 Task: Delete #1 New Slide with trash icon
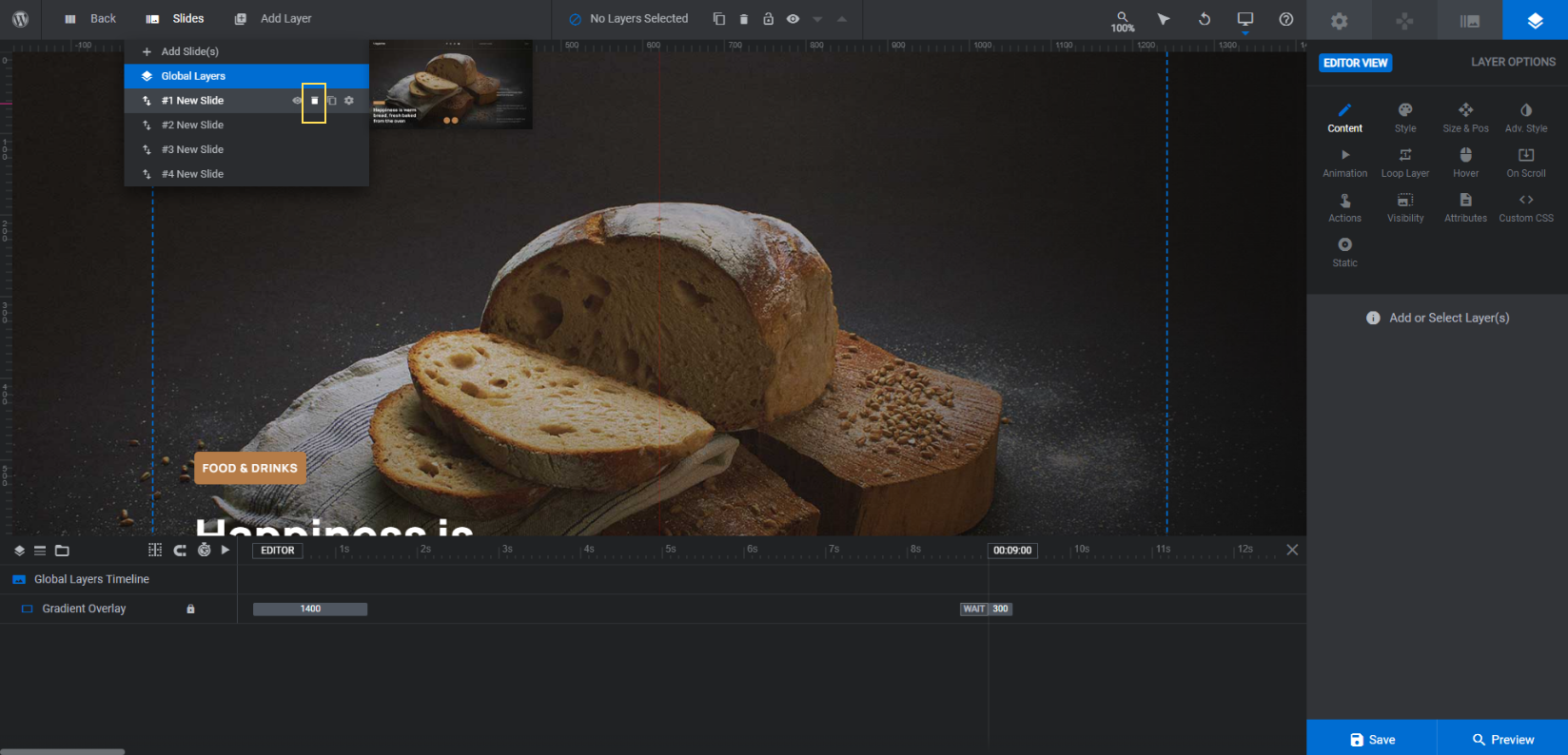click(x=315, y=101)
